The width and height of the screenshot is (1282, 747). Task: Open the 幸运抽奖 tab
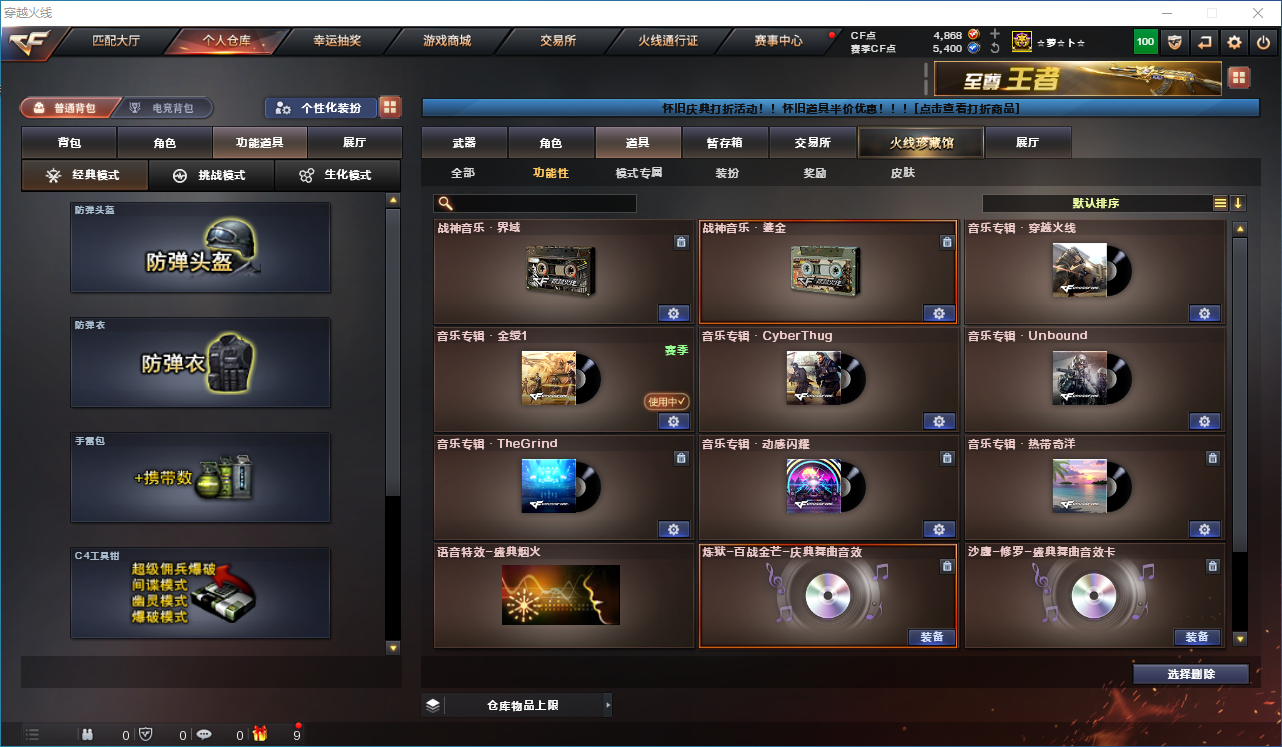click(337, 41)
